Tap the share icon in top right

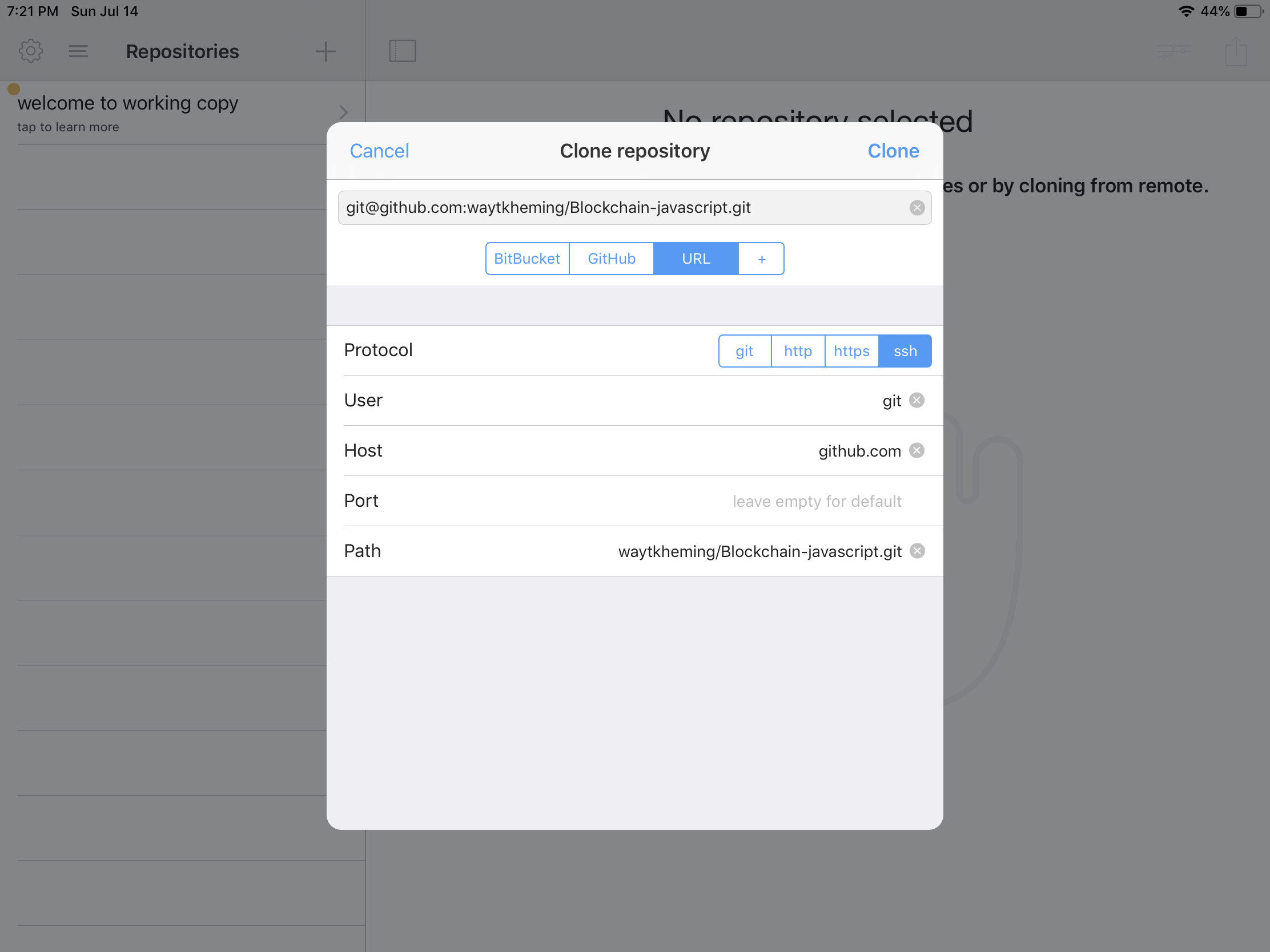(1236, 51)
